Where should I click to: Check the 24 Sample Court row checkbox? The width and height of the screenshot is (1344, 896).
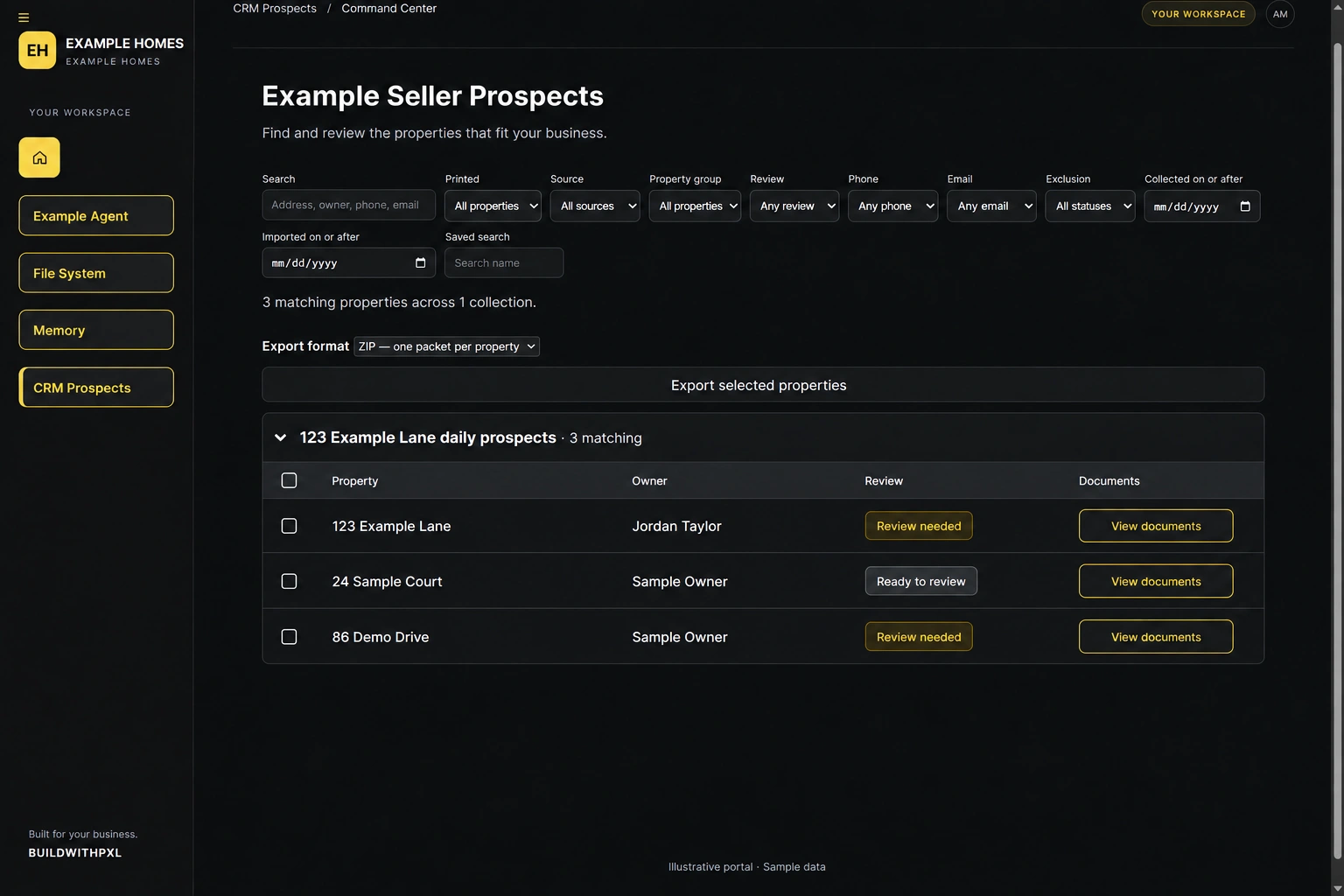click(x=289, y=581)
